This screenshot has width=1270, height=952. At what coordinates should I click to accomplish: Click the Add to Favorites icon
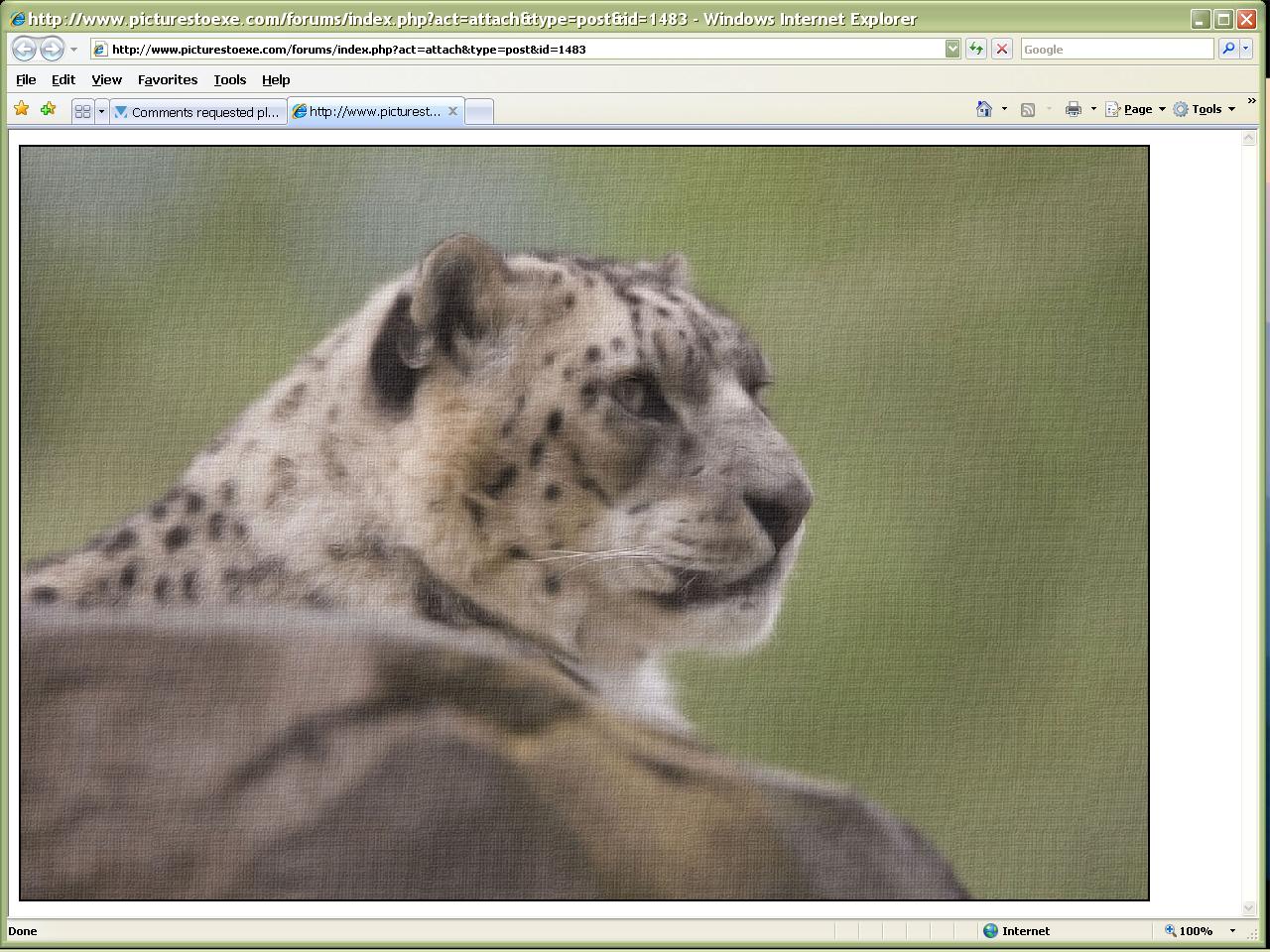pos(48,109)
